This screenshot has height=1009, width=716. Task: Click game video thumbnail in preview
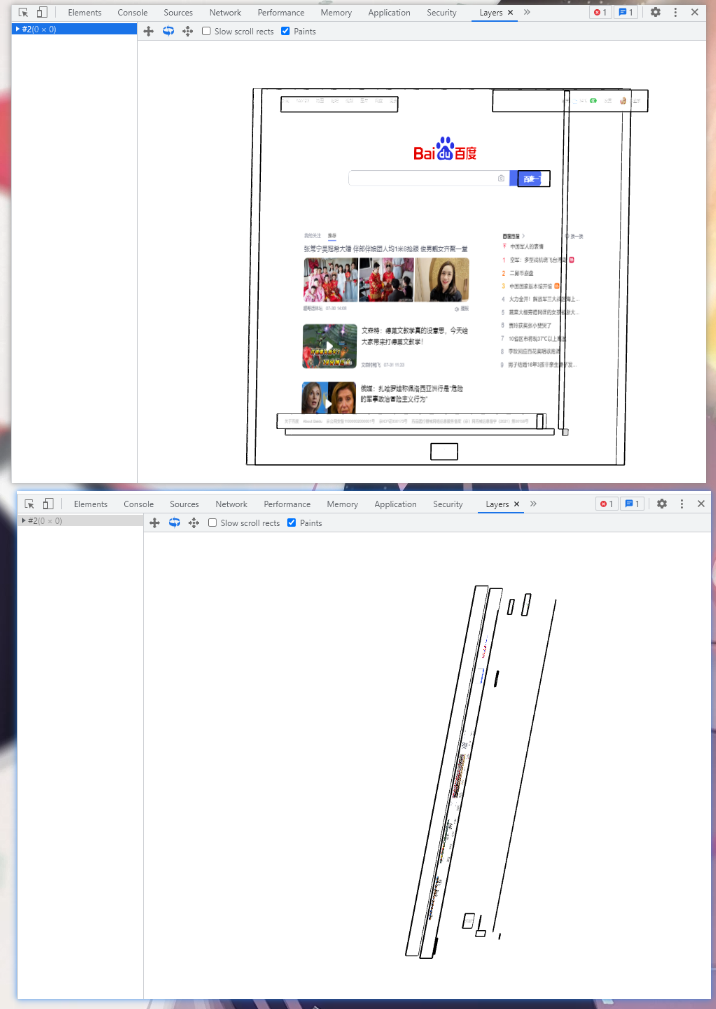click(x=329, y=346)
